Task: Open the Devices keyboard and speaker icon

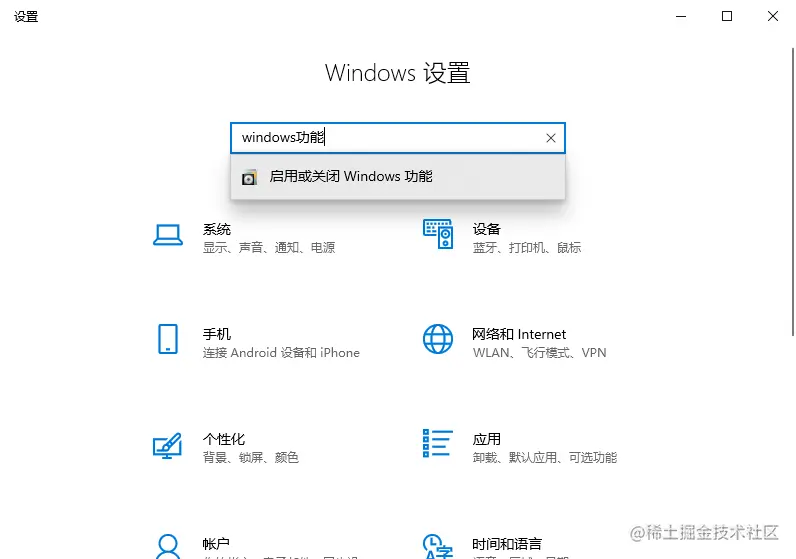Action: point(438,234)
